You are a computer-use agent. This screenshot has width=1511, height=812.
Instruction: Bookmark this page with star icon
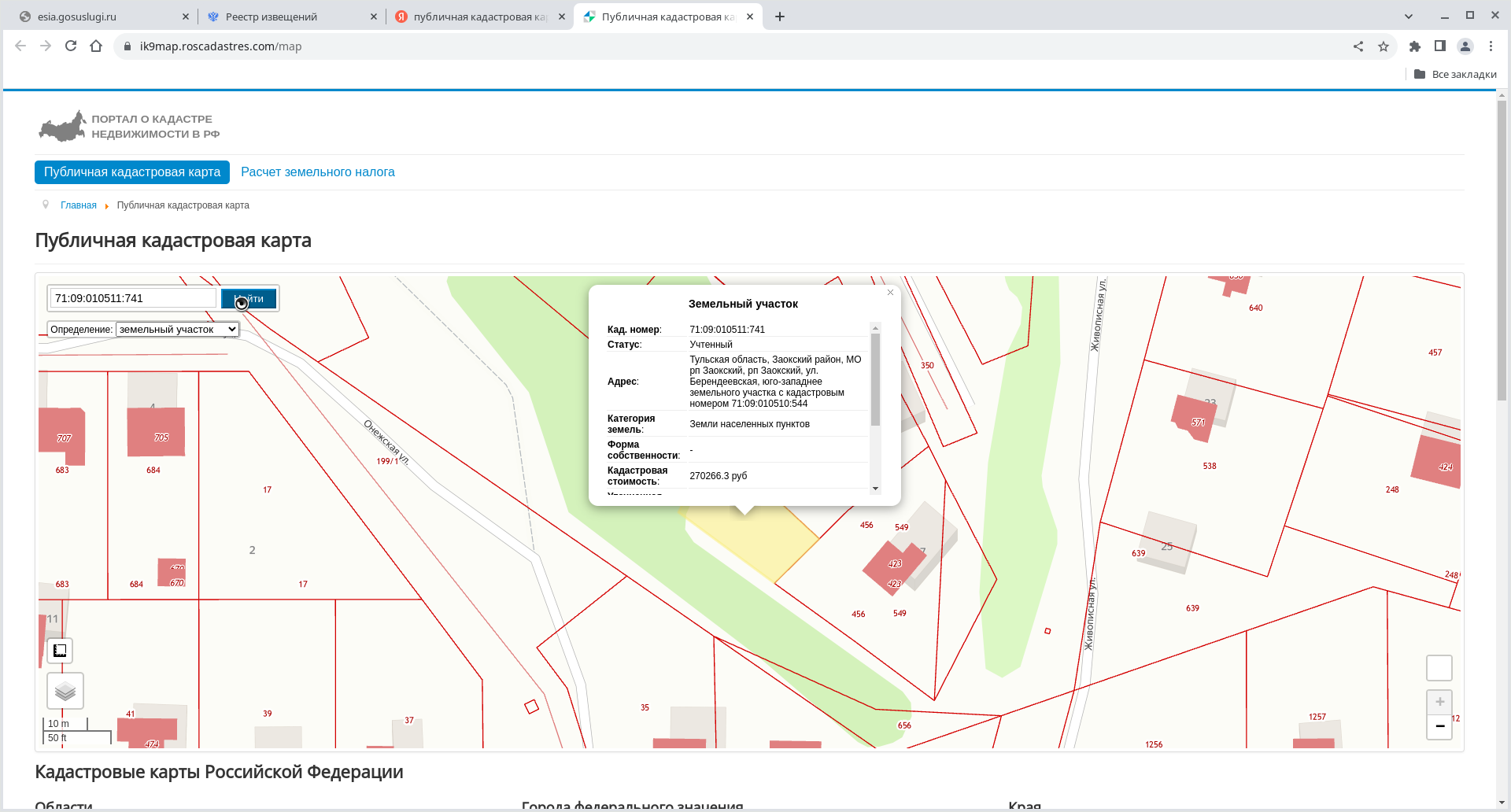(x=1384, y=46)
